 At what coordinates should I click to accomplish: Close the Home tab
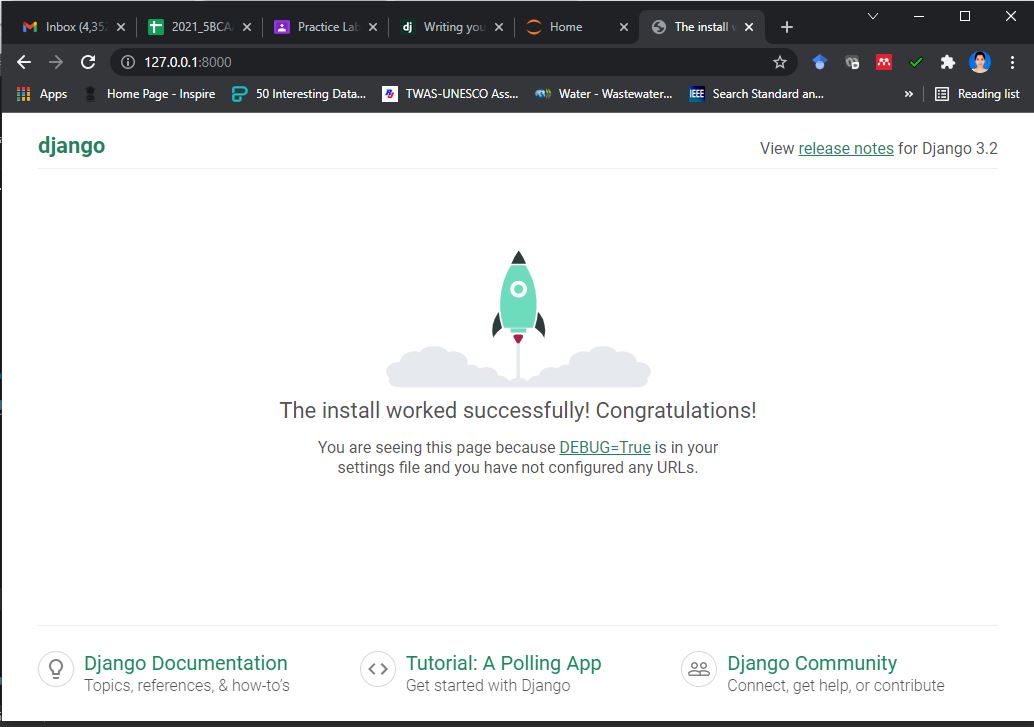click(x=624, y=27)
